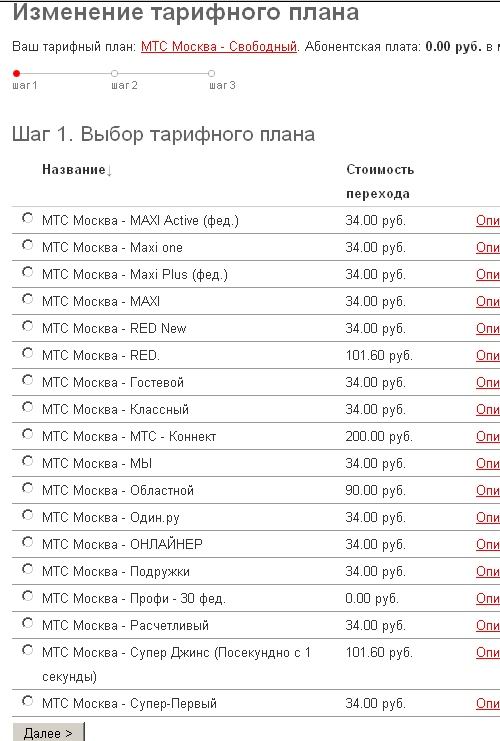The image size is (500, 741).
Task: Click the red шаг 1 step marker
Action: coord(17,74)
